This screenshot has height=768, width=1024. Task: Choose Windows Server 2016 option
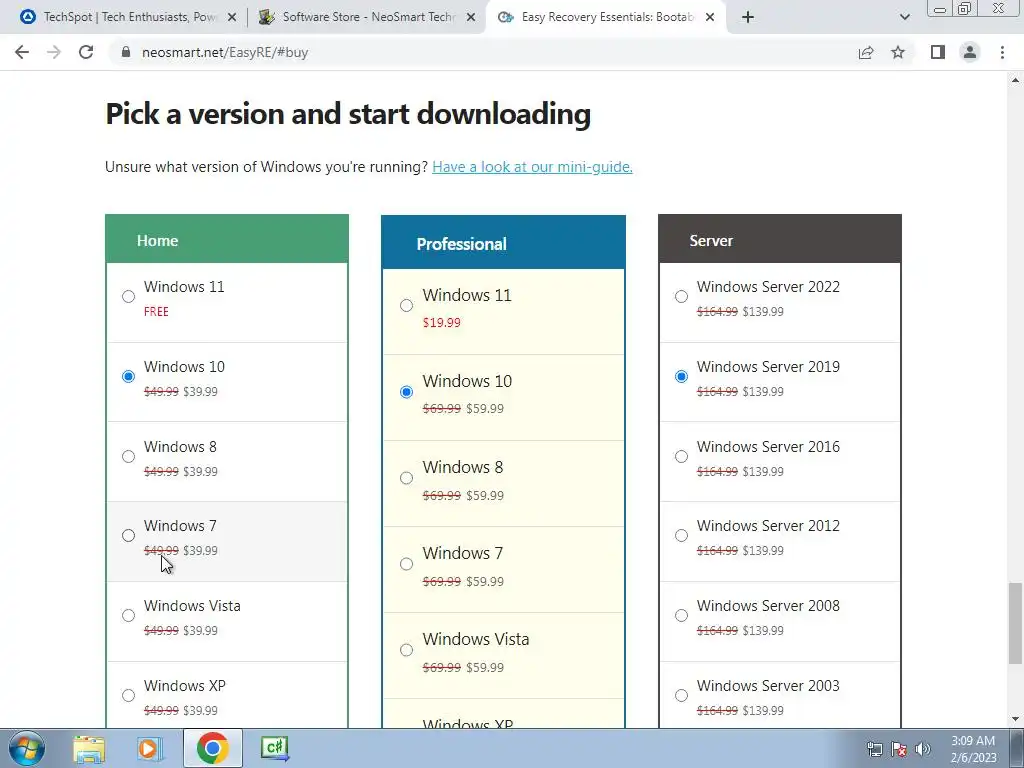point(681,456)
